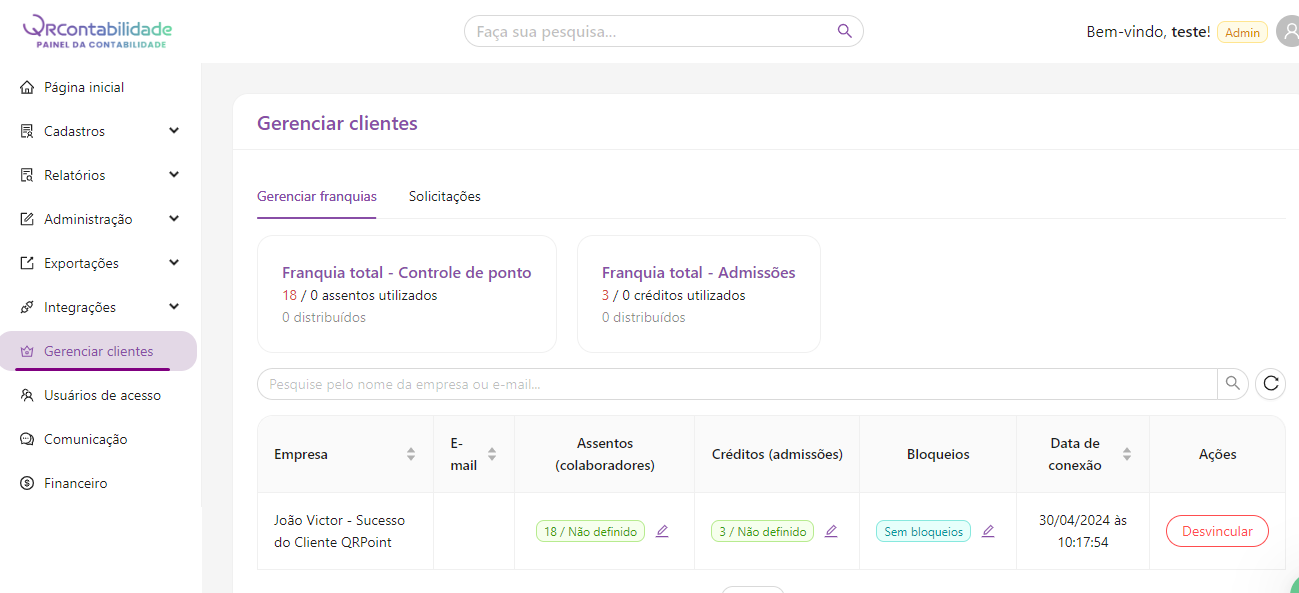Focus the 'Faça sua pesquisa' search field
Viewport: 1299px width, 593px height.
coord(650,31)
